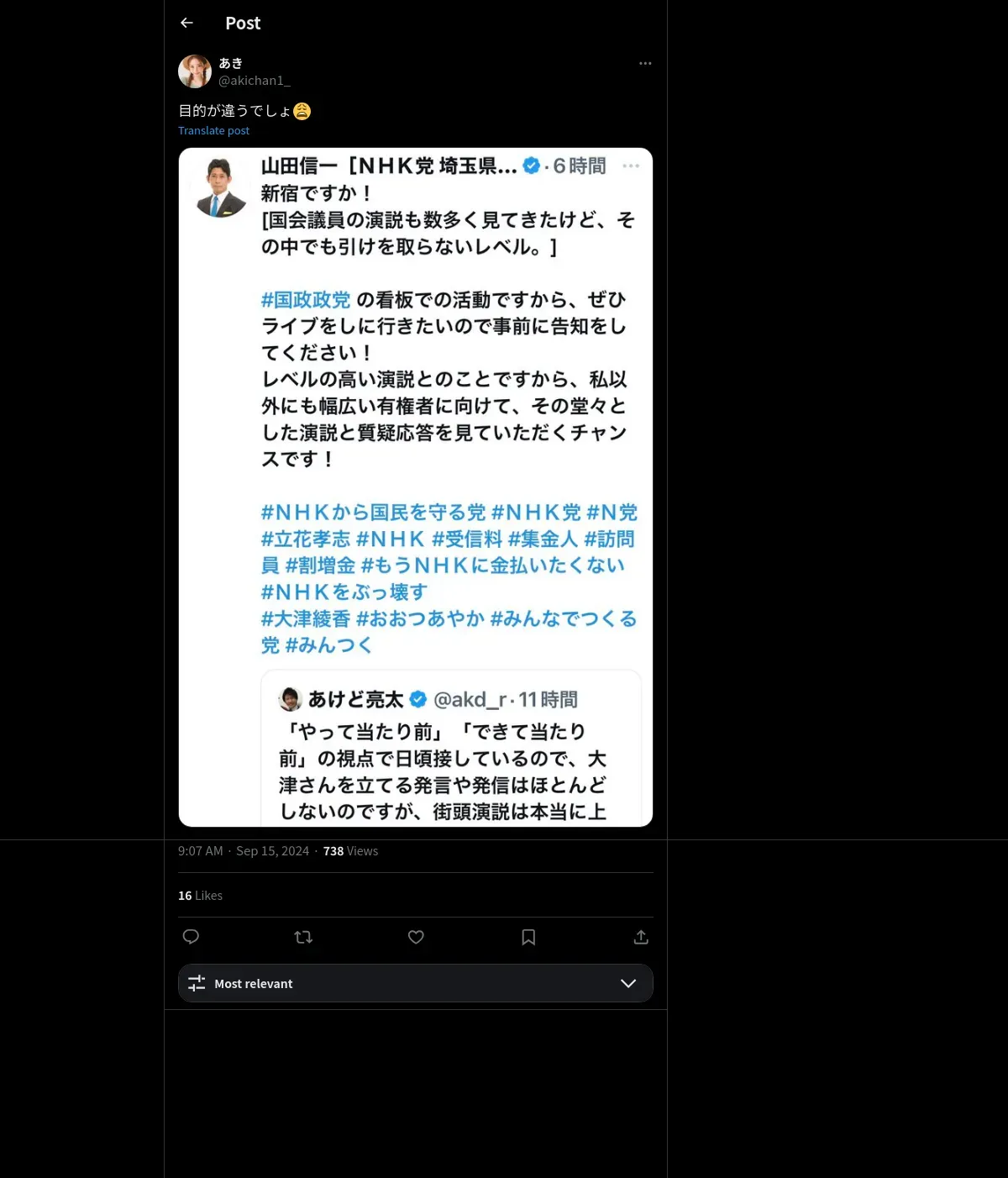Click the Post header title
Image resolution: width=1008 pixels, height=1178 pixels.
[243, 24]
